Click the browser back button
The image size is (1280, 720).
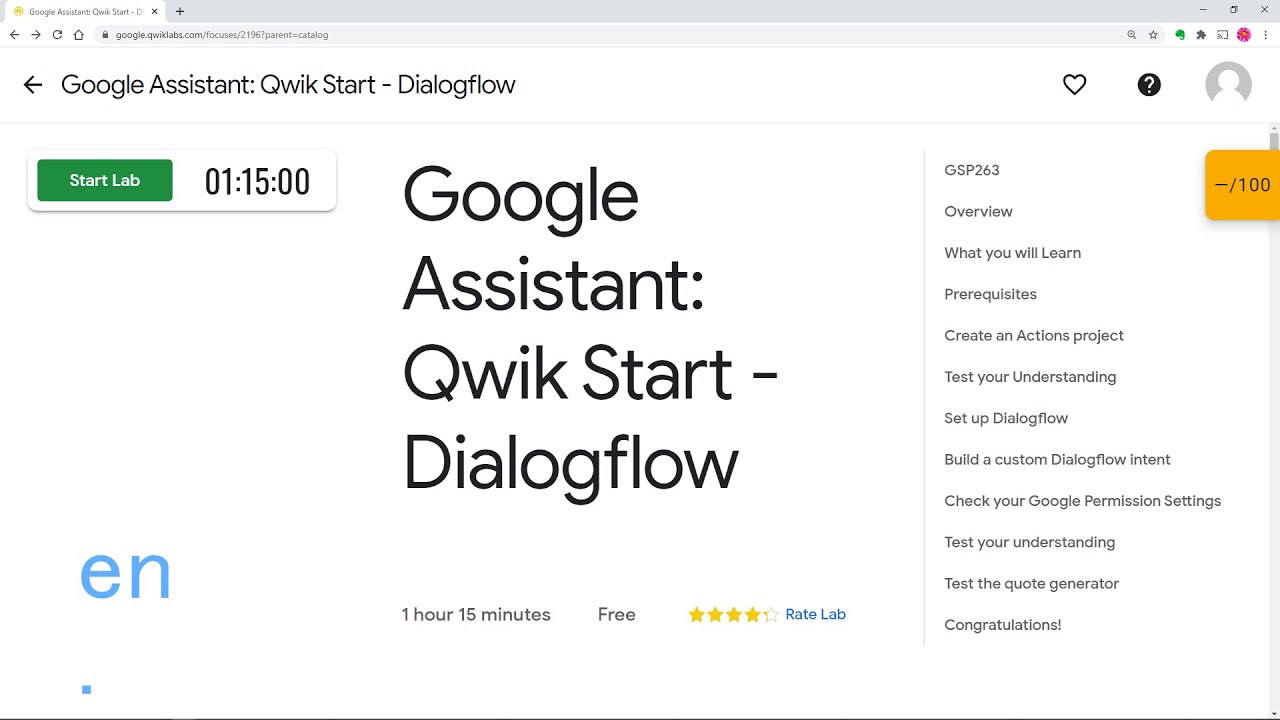pyautogui.click(x=14, y=34)
